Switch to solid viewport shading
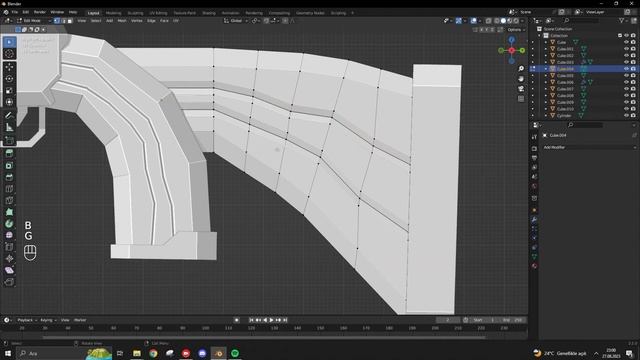The width and height of the screenshot is (640, 360). (503, 21)
